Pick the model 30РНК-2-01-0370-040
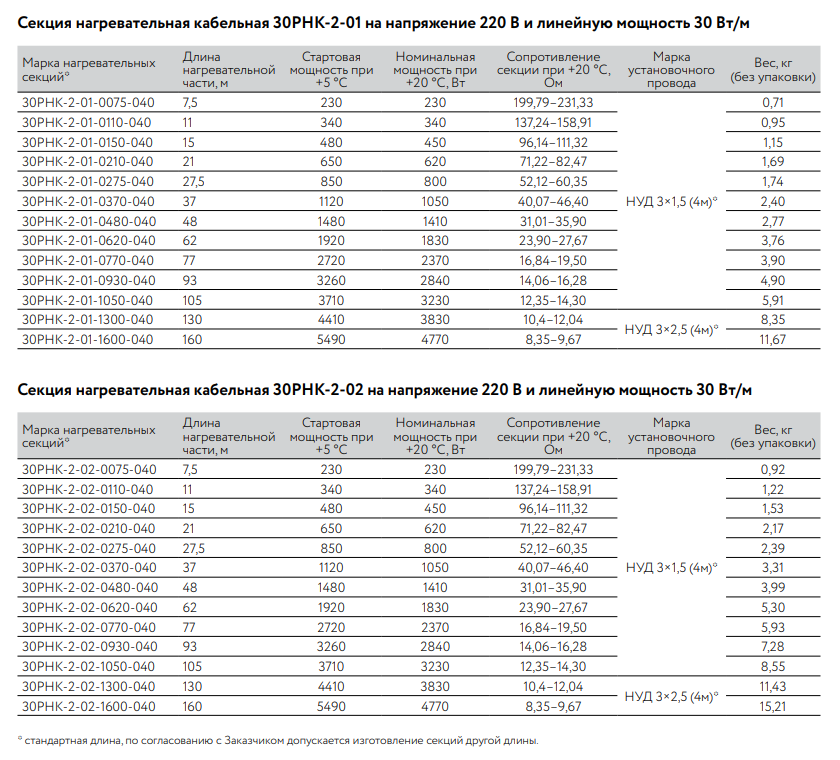Screen dimensions: 840x760 tap(88, 201)
